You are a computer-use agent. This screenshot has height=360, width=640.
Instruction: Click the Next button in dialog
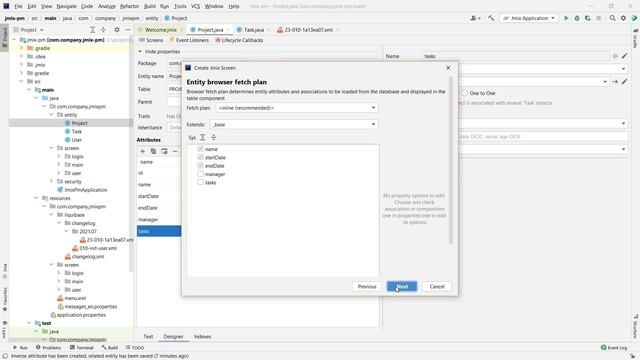click(402, 287)
